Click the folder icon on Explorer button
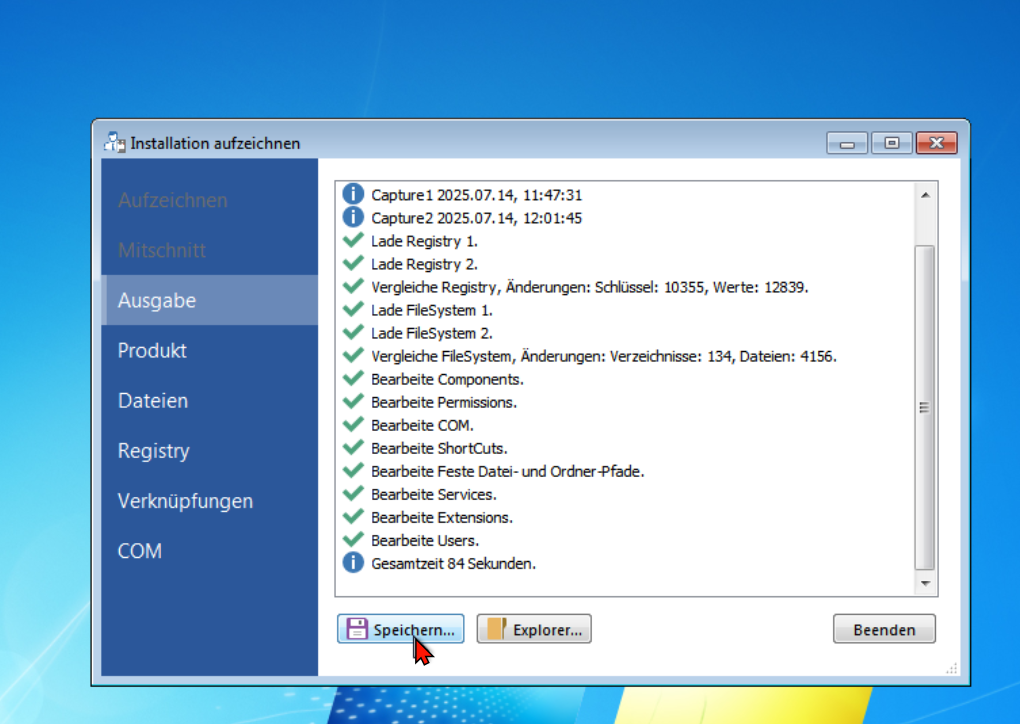 tap(496, 629)
